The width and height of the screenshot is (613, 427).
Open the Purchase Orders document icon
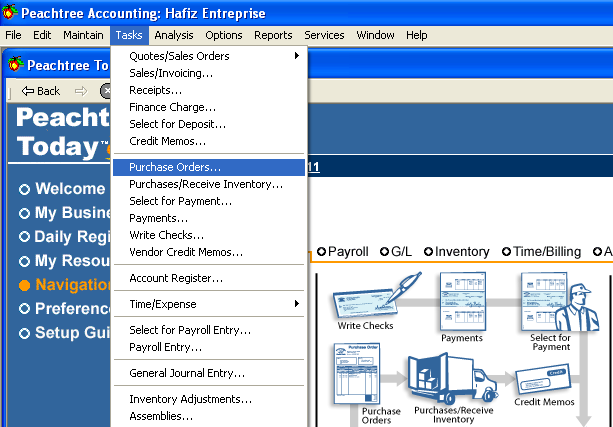(357, 373)
